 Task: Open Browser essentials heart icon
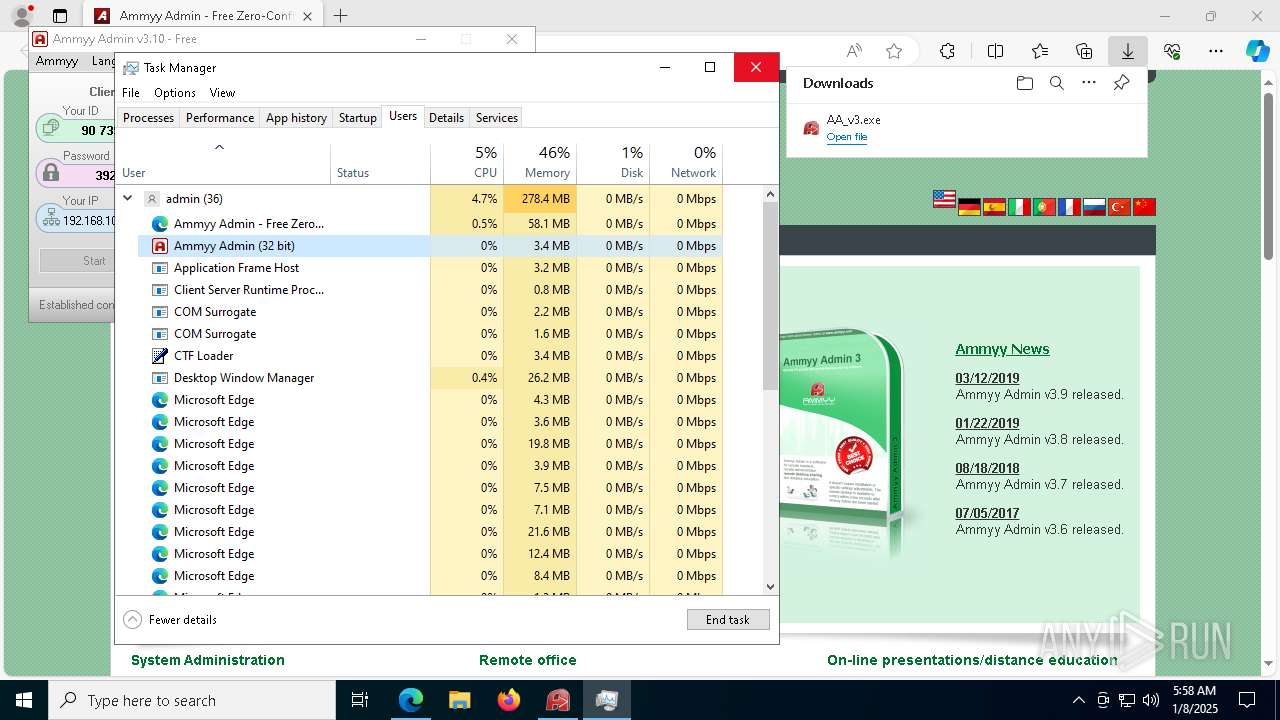1172,51
